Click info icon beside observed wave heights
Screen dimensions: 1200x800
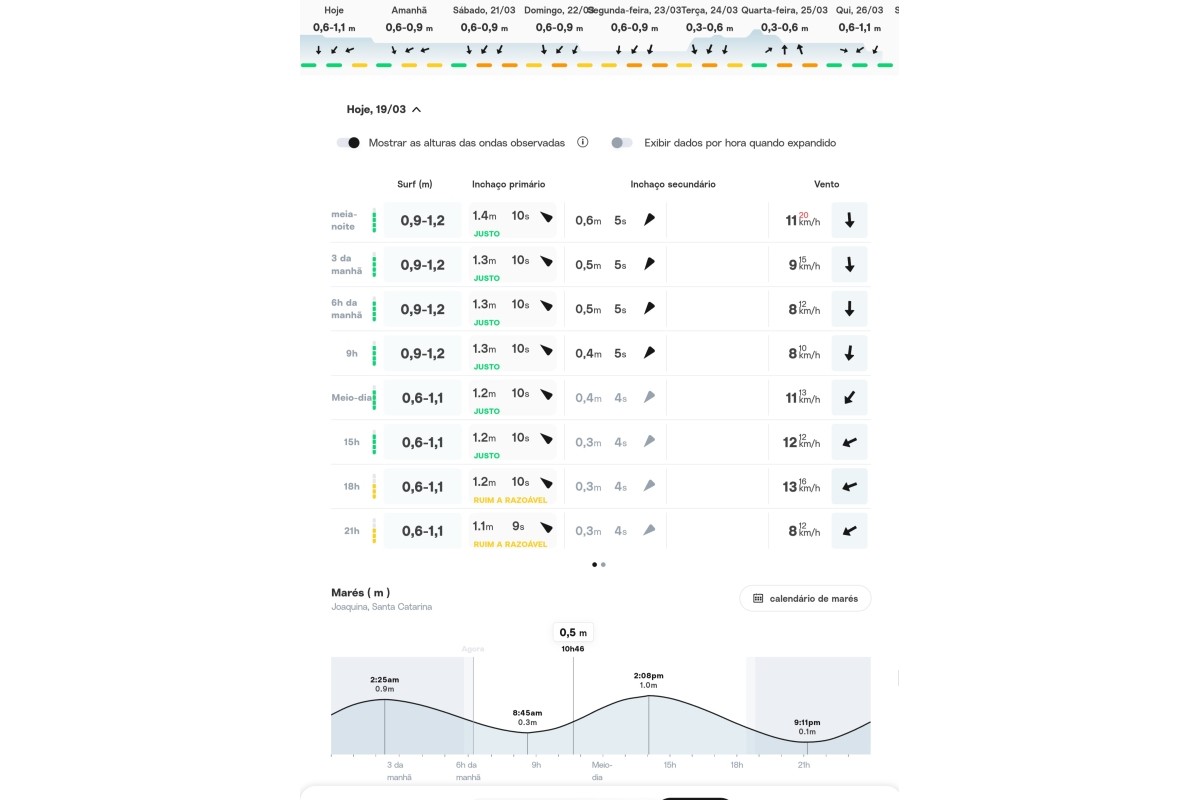(x=583, y=143)
